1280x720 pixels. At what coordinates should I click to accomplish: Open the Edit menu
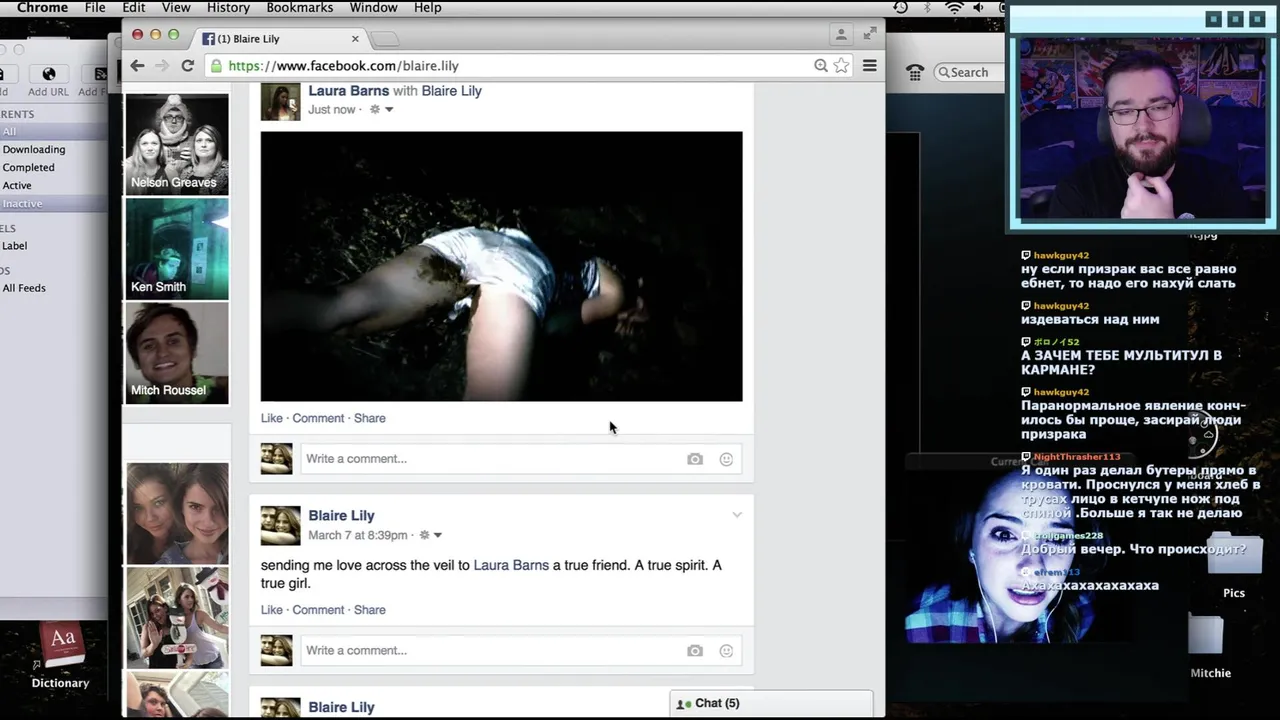pos(134,8)
